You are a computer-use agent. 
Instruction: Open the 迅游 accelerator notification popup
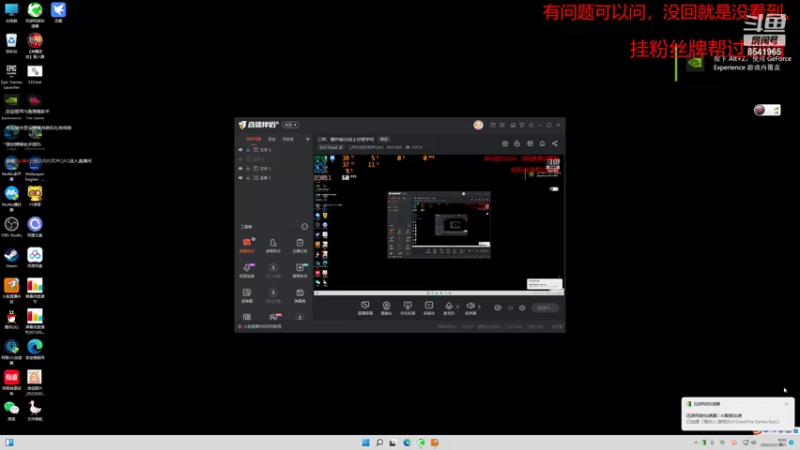[738, 414]
